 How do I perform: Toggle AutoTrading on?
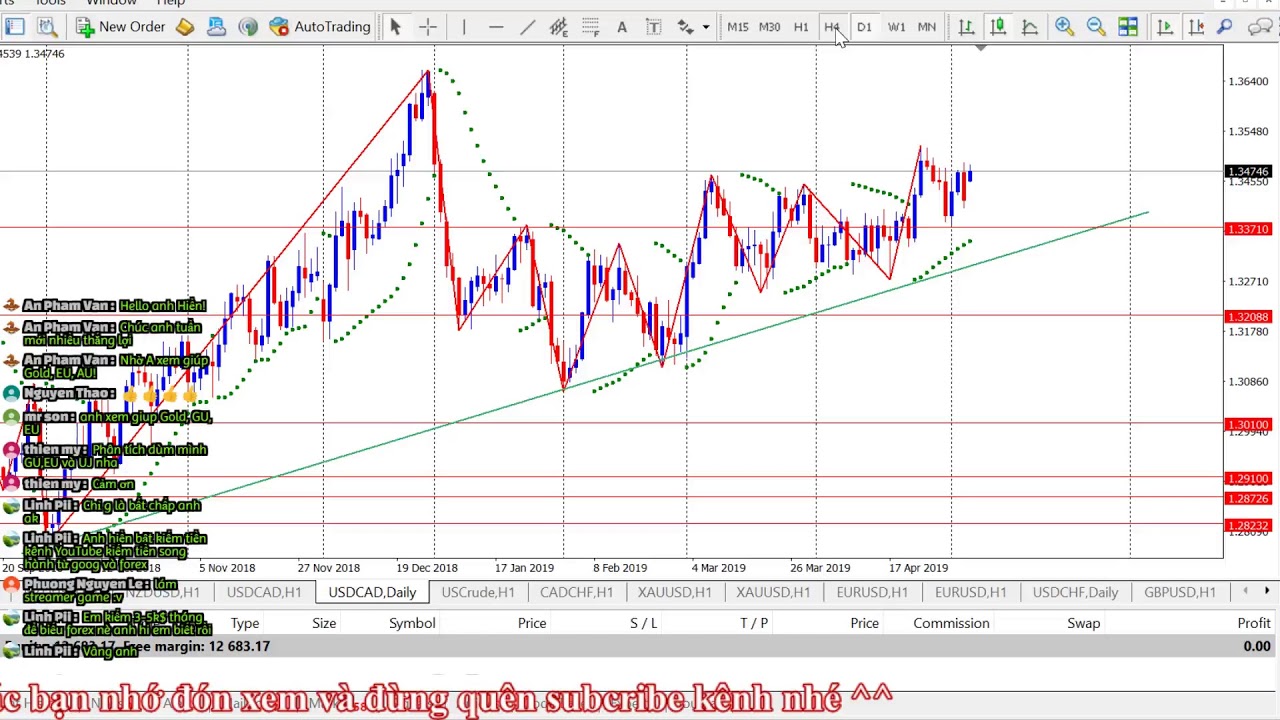pos(320,27)
